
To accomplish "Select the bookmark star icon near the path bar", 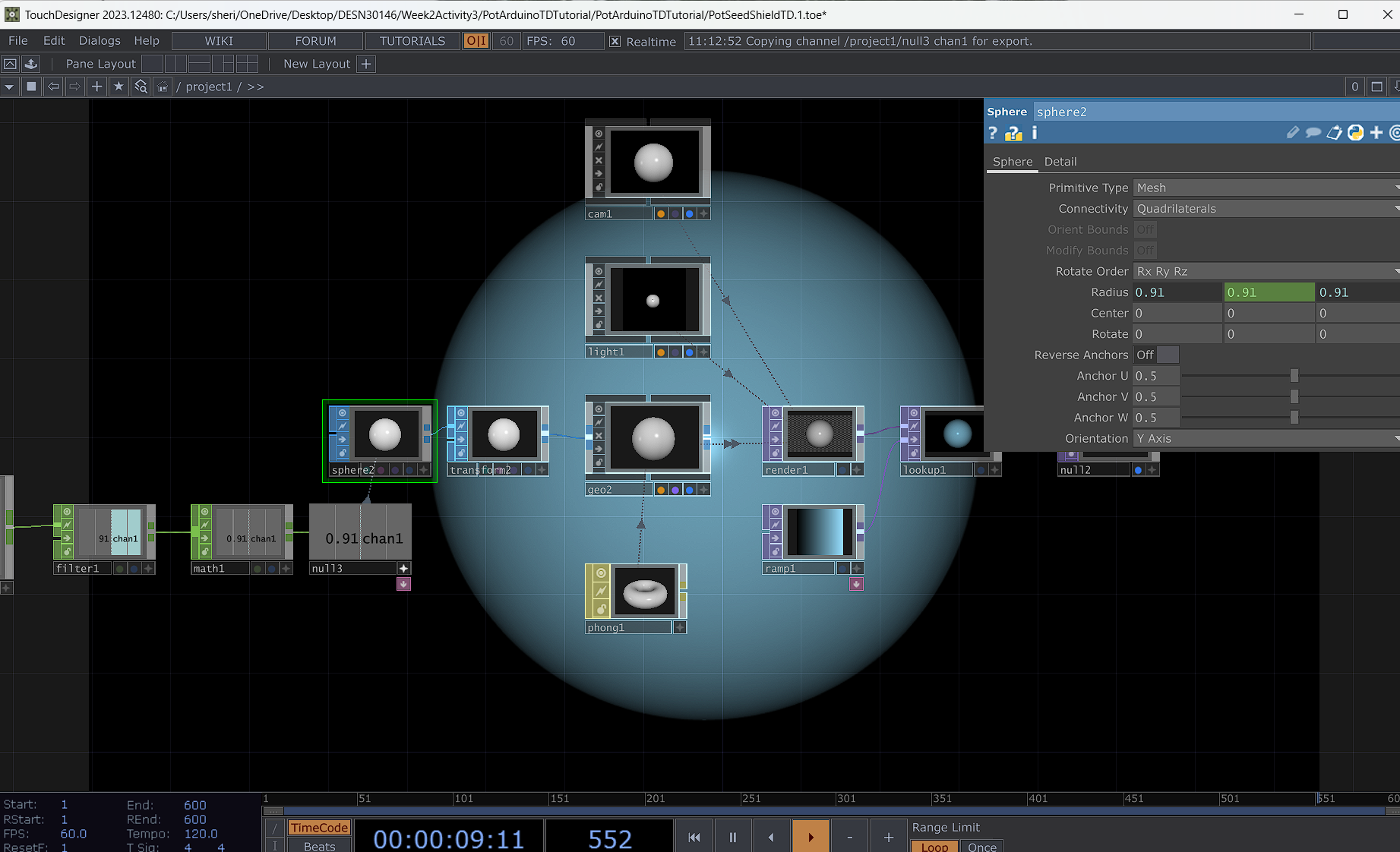I will (119, 87).
